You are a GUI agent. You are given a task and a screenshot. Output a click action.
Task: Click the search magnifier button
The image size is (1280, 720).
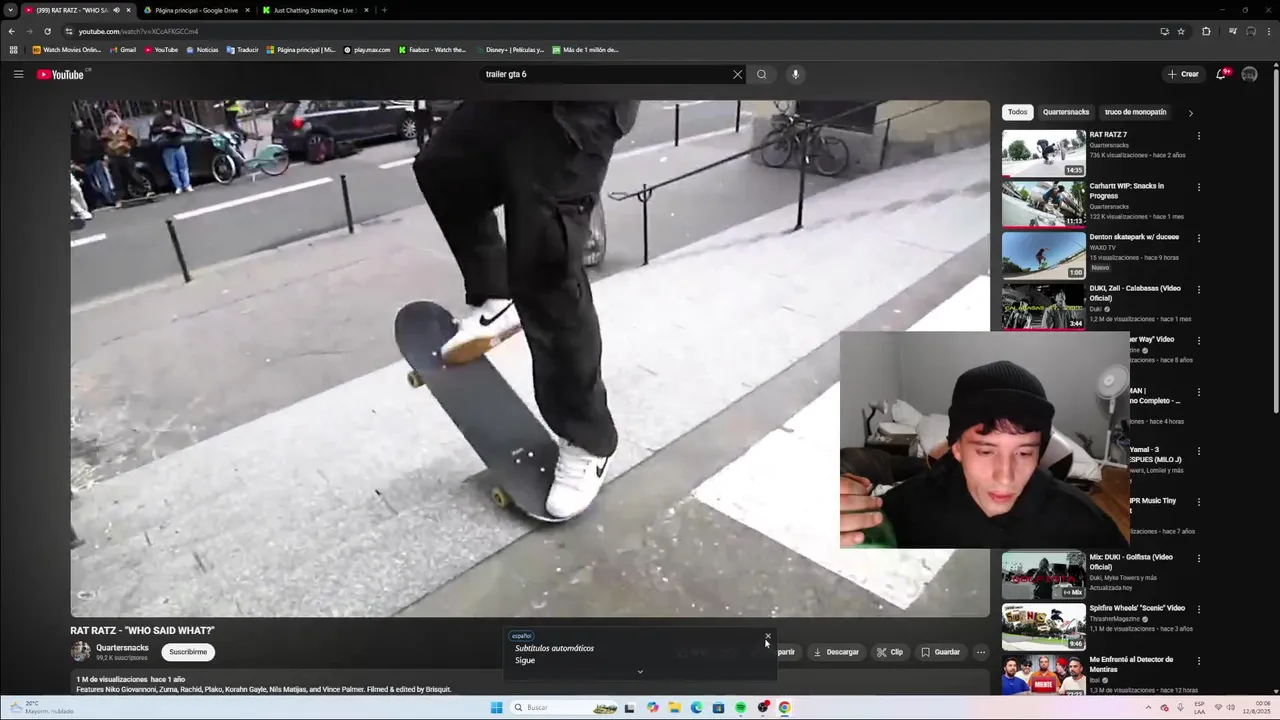762,74
